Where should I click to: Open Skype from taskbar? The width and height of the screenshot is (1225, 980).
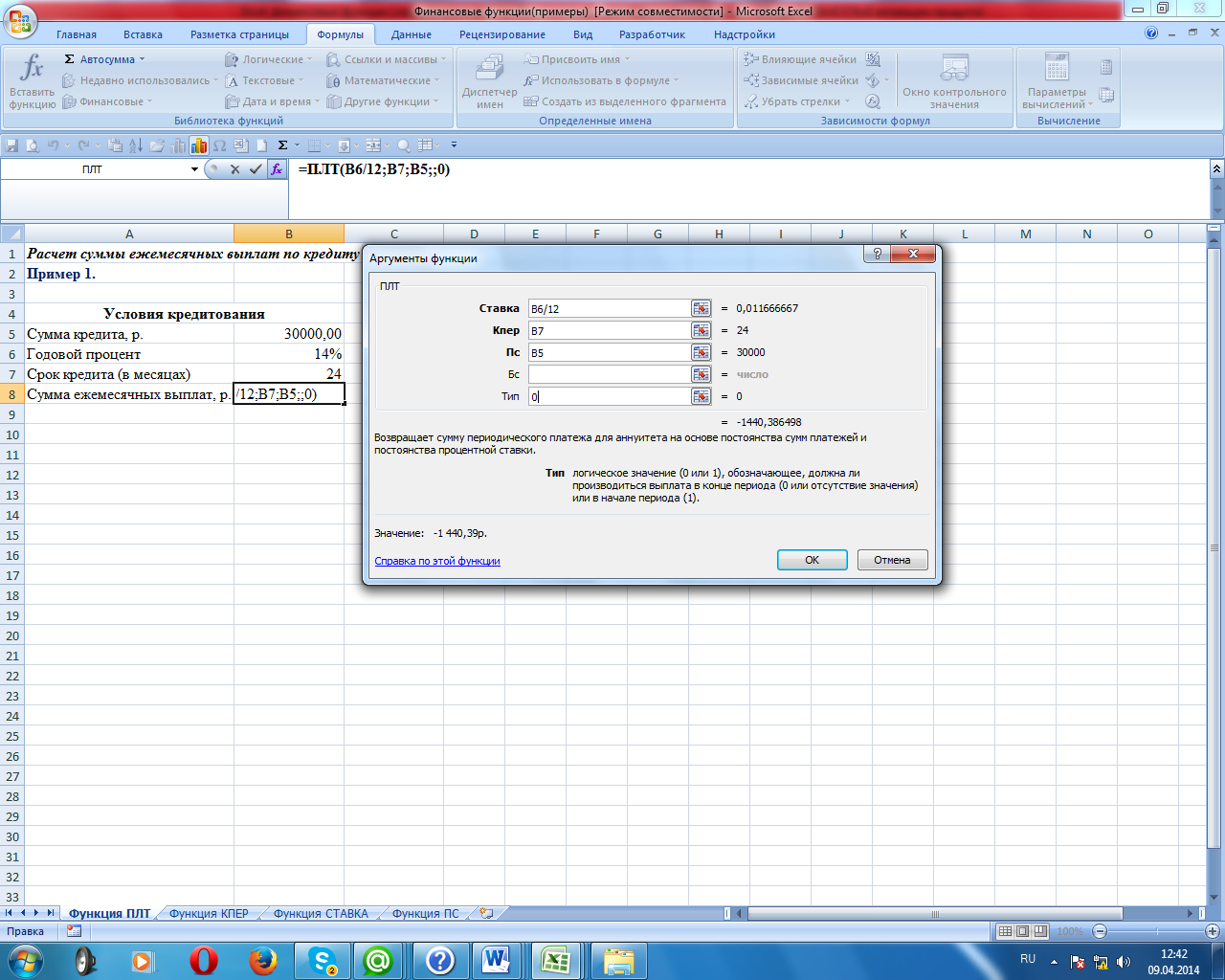coord(322,960)
